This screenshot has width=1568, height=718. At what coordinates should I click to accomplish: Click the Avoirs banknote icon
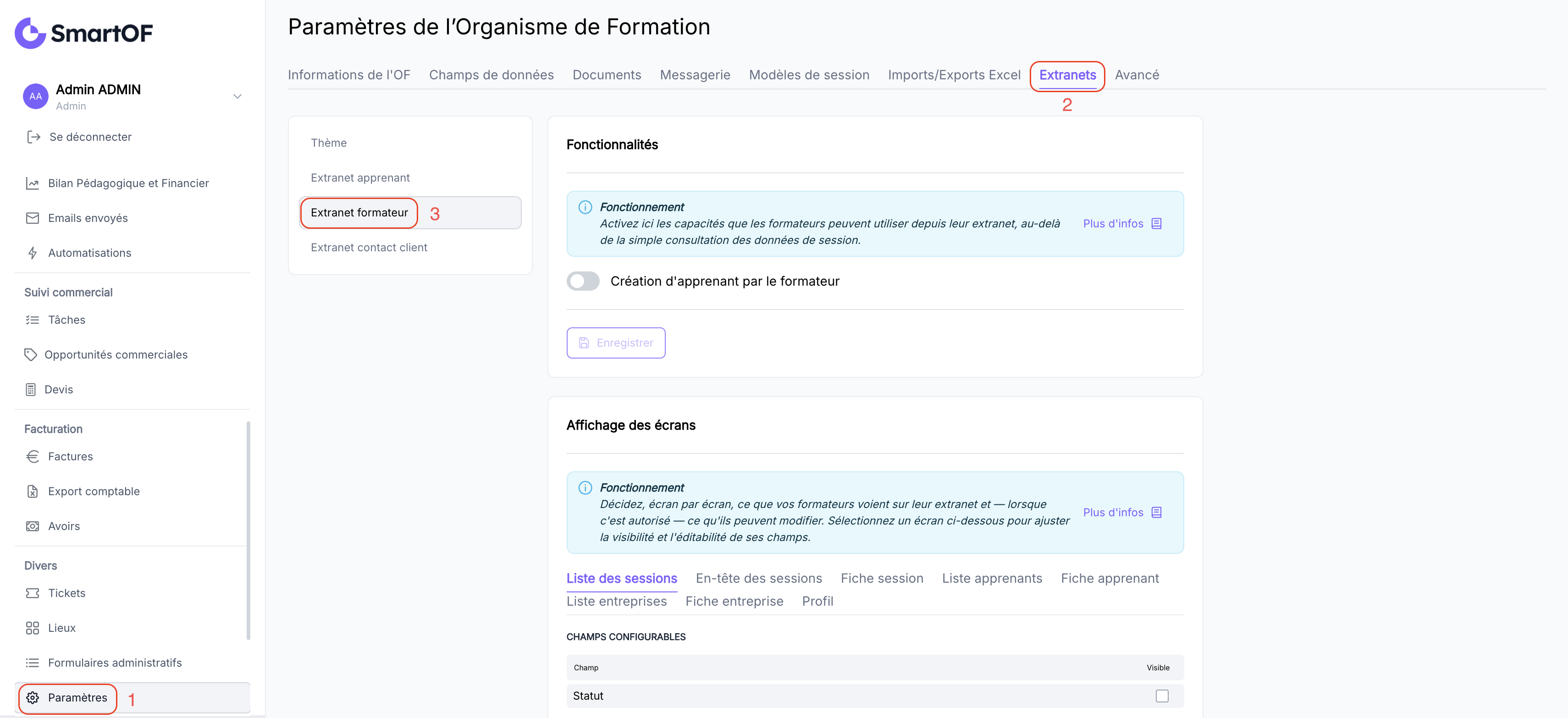32,526
